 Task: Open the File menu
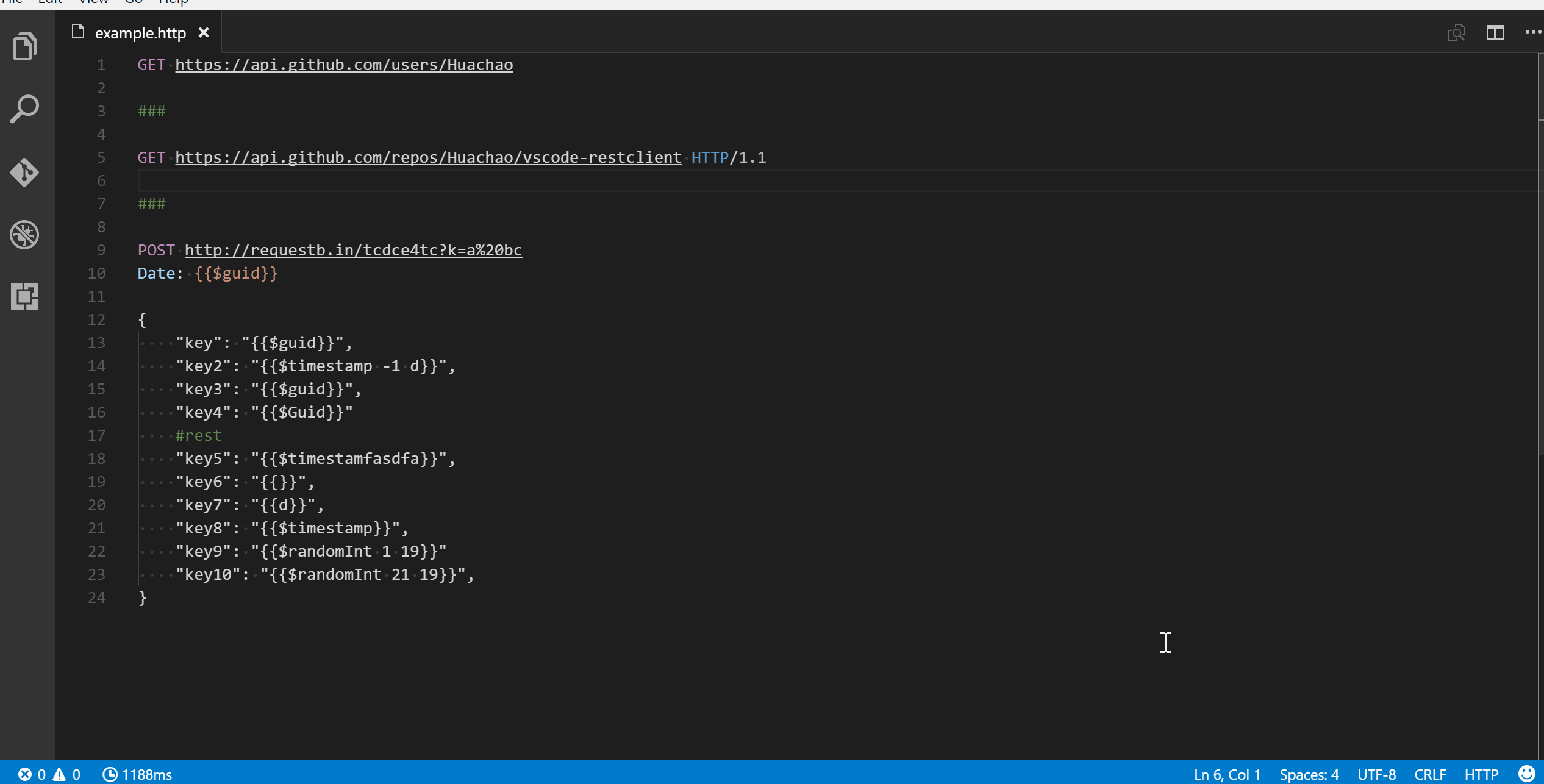[x=13, y=2]
